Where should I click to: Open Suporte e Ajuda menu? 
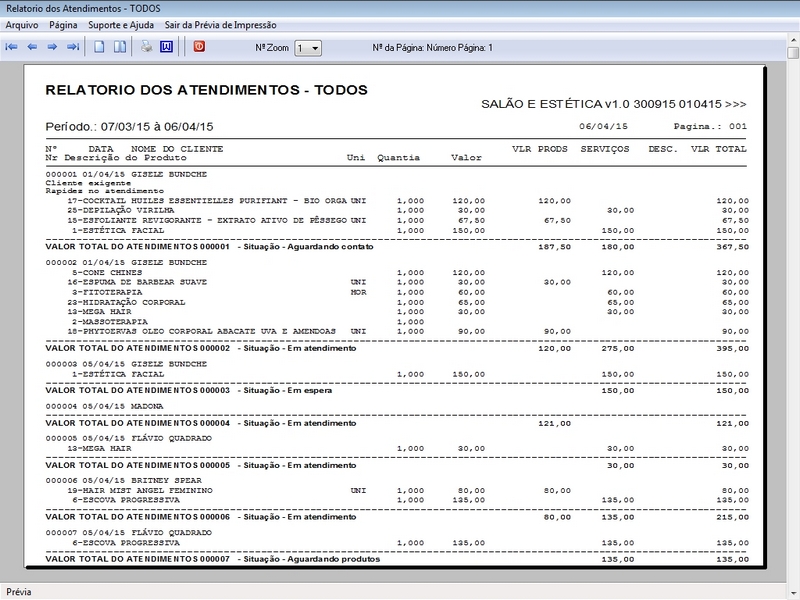coord(121,25)
